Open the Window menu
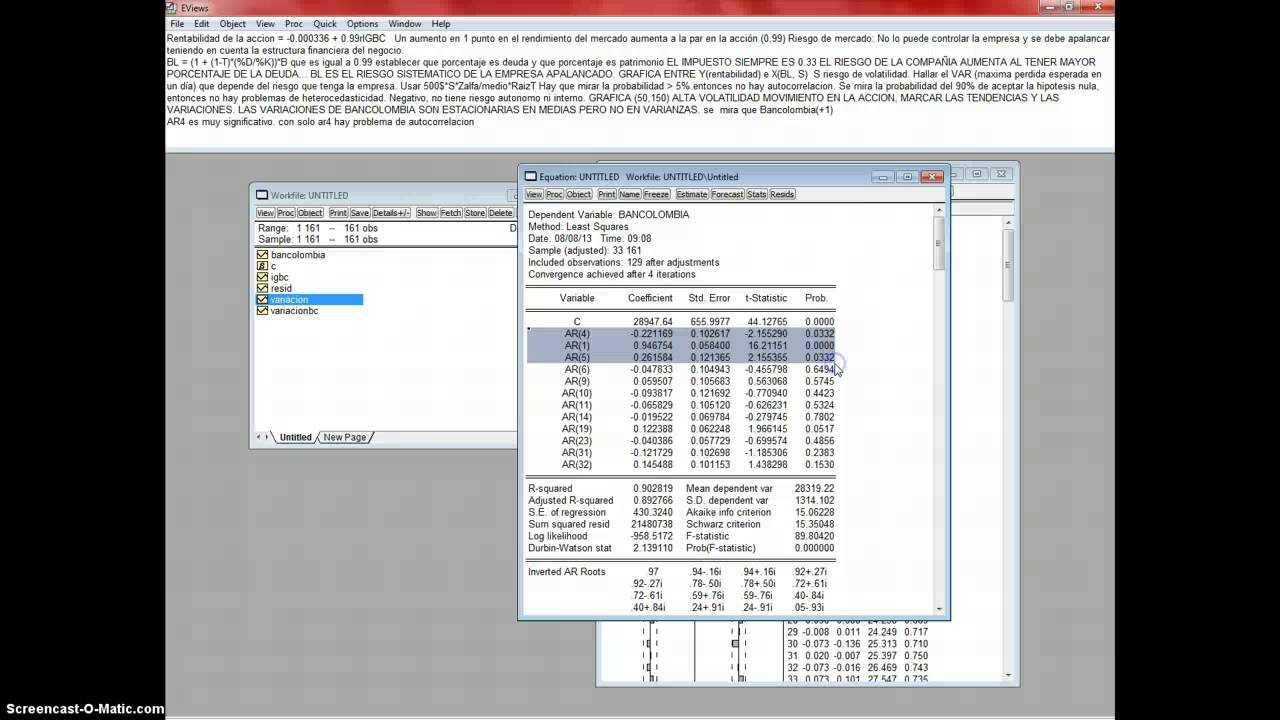This screenshot has width=1280, height=720. 405,23
